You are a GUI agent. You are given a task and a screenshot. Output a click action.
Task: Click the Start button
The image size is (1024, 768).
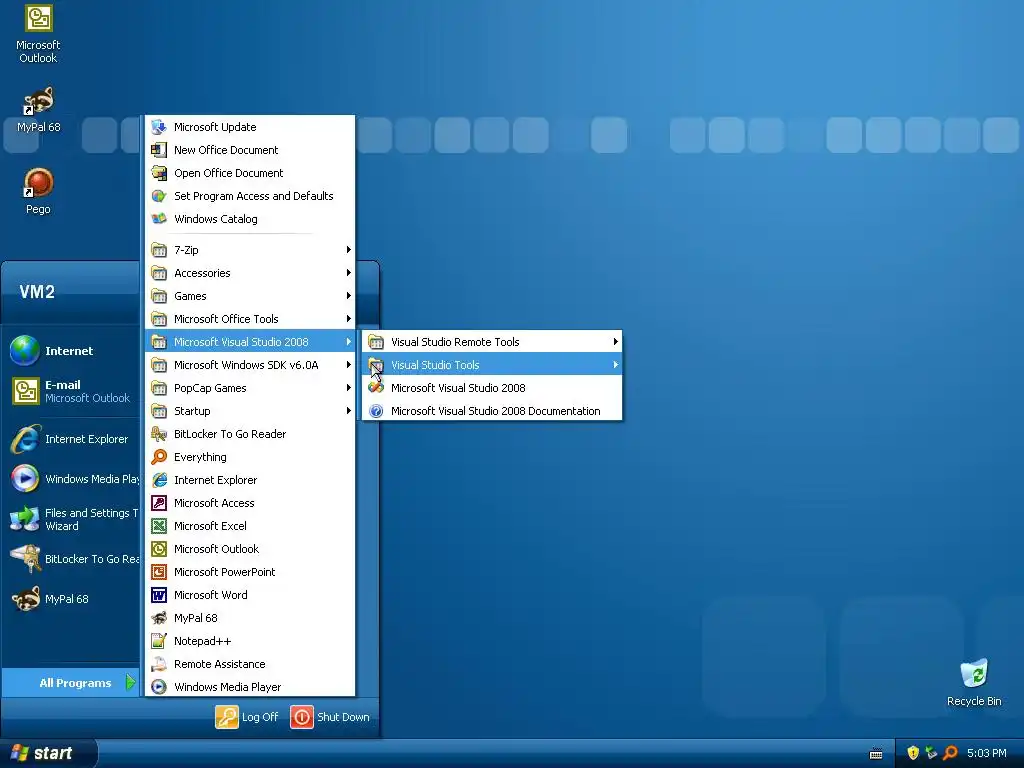[49, 753]
